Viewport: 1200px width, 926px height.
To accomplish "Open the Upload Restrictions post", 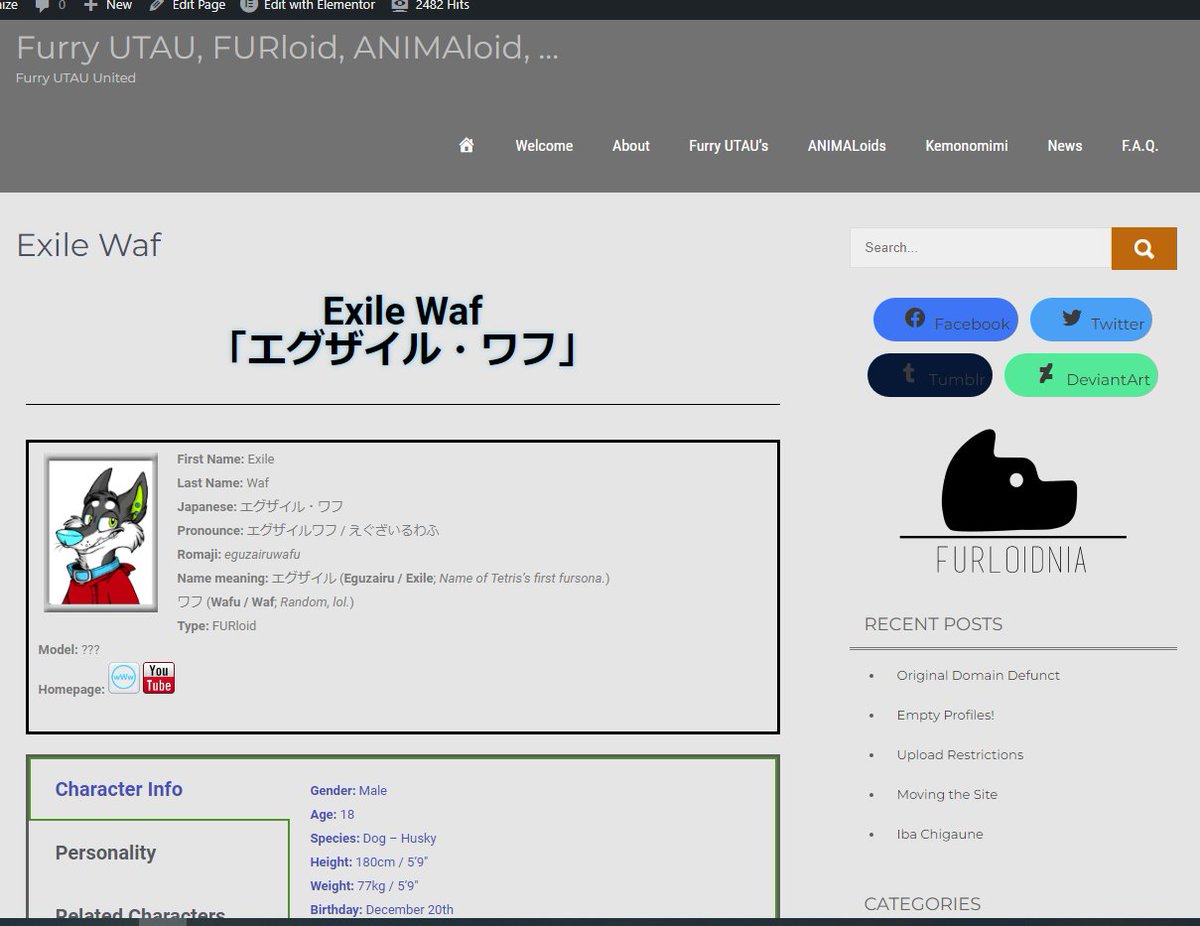I will (x=960, y=755).
